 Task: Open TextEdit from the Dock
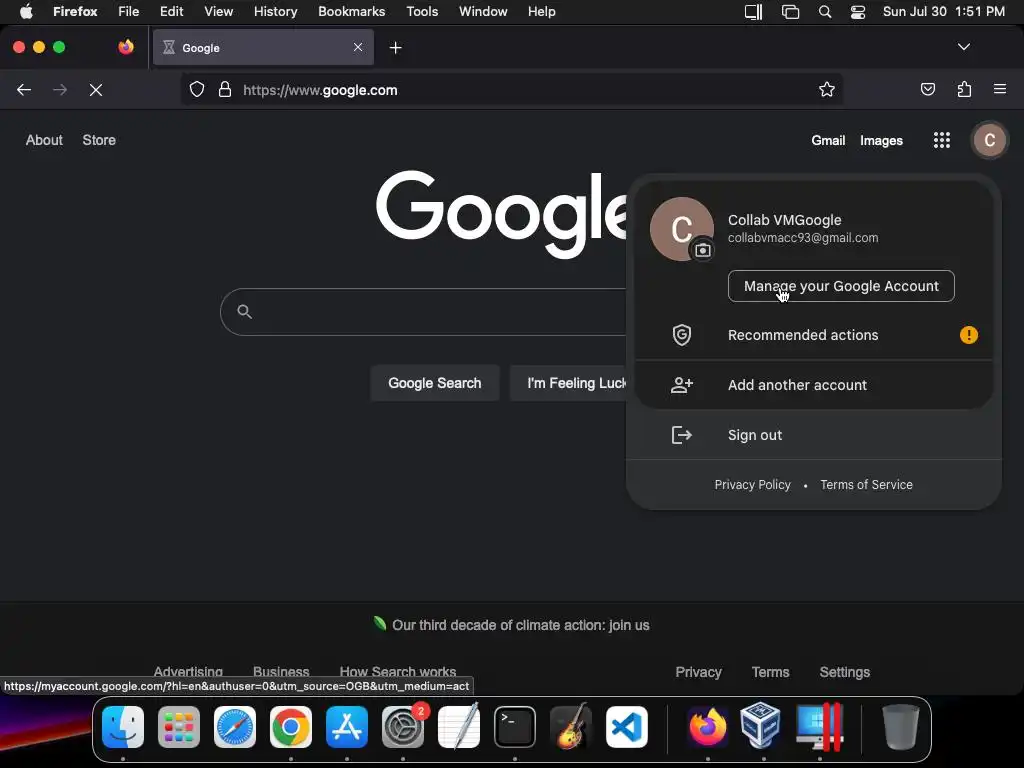pyautogui.click(x=459, y=726)
